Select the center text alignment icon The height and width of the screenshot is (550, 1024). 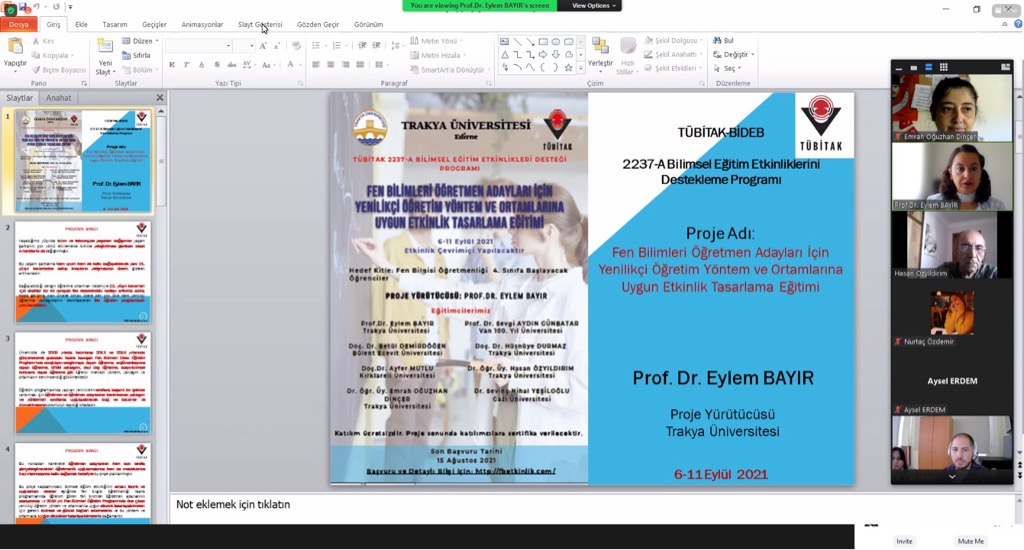pos(330,65)
